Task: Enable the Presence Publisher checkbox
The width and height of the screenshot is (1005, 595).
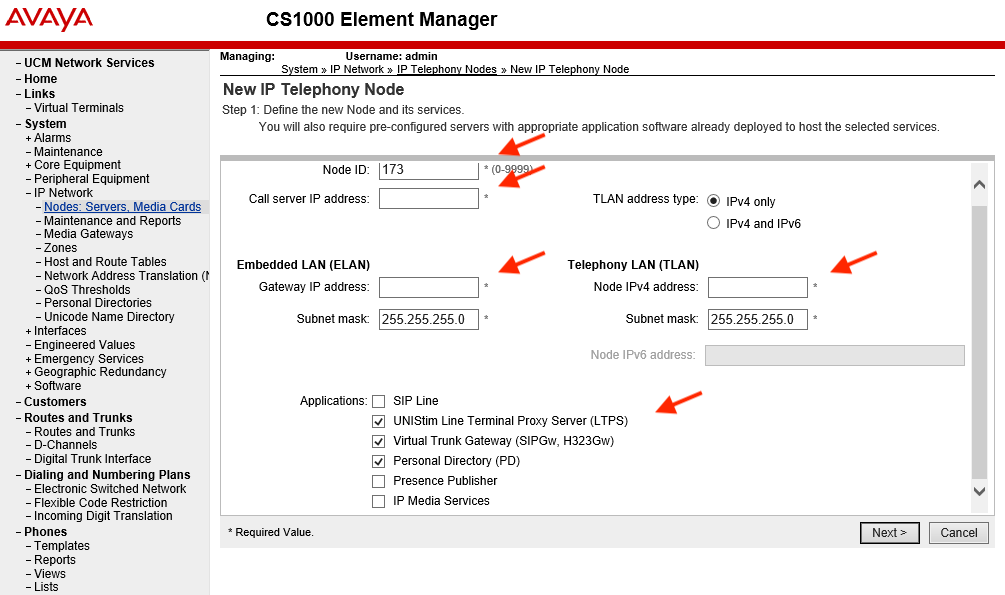Action: (x=379, y=481)
